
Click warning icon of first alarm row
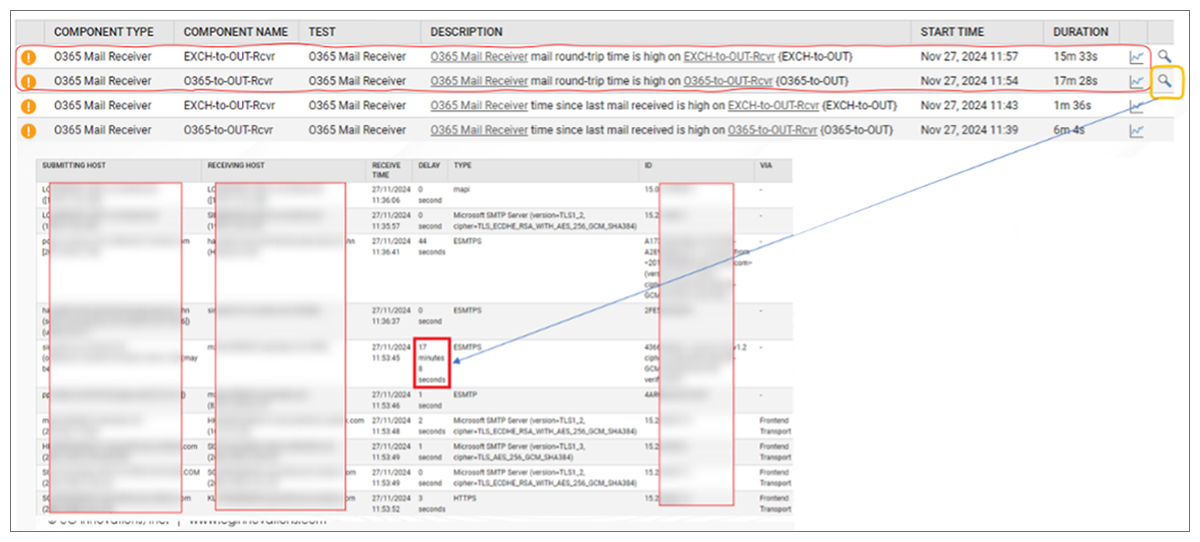[x=29, y=57]
